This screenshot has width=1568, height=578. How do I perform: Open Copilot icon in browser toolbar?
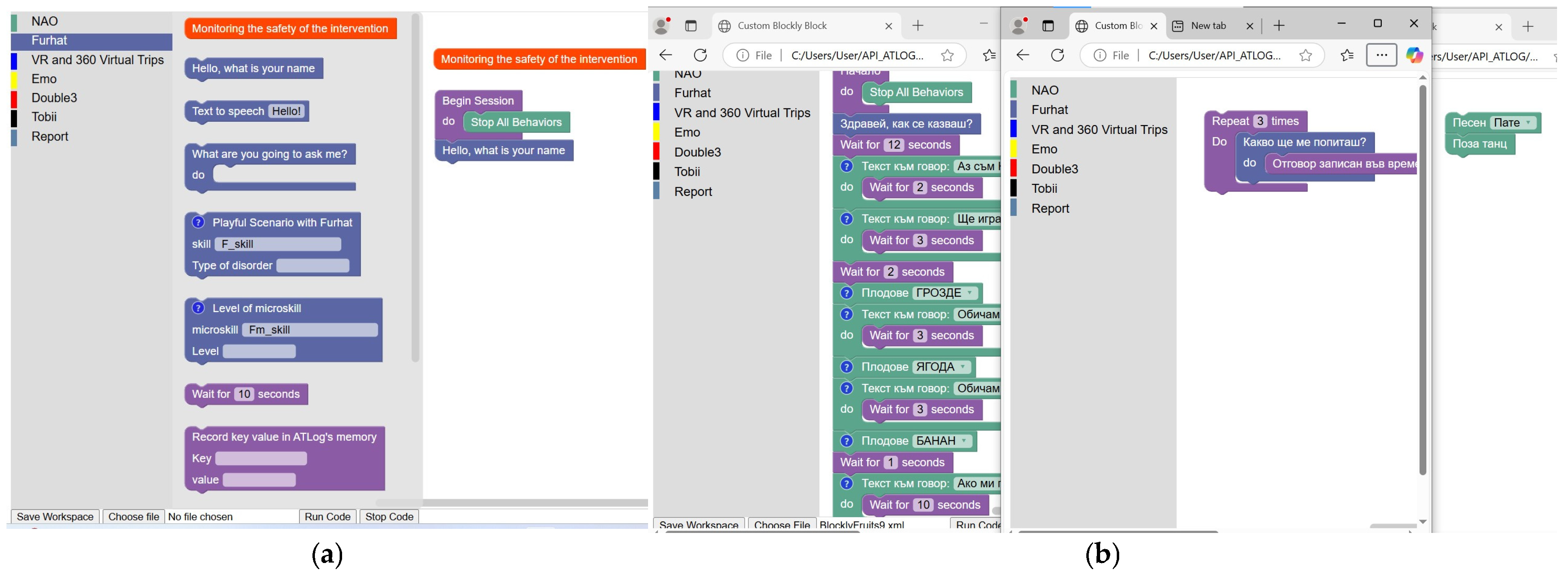click(1414, 56)
